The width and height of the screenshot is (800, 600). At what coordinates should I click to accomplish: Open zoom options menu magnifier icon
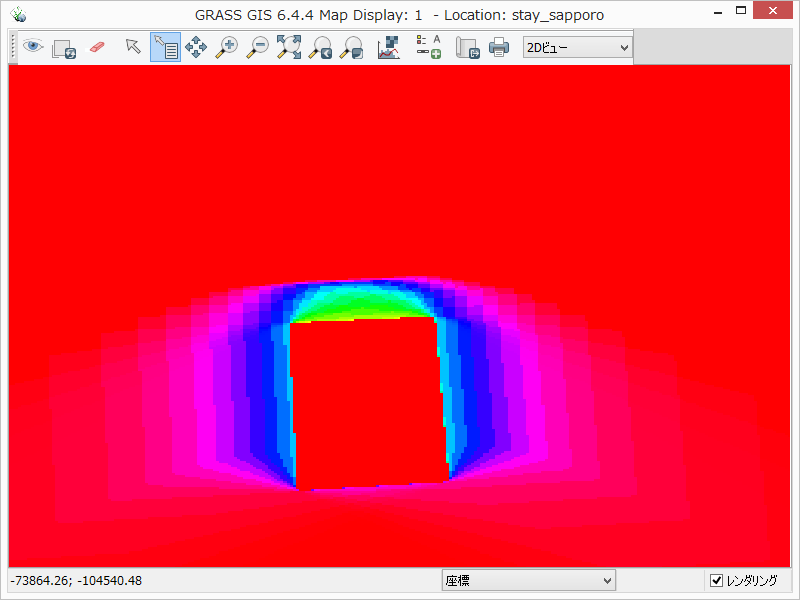tap(352, 47)
